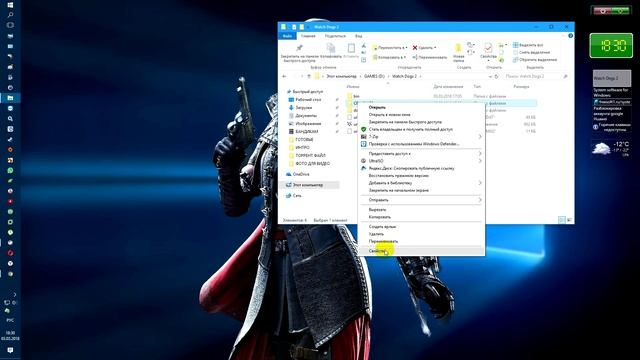
Task: Switch to the Вид ribbon tab
Action: [358, 36]
